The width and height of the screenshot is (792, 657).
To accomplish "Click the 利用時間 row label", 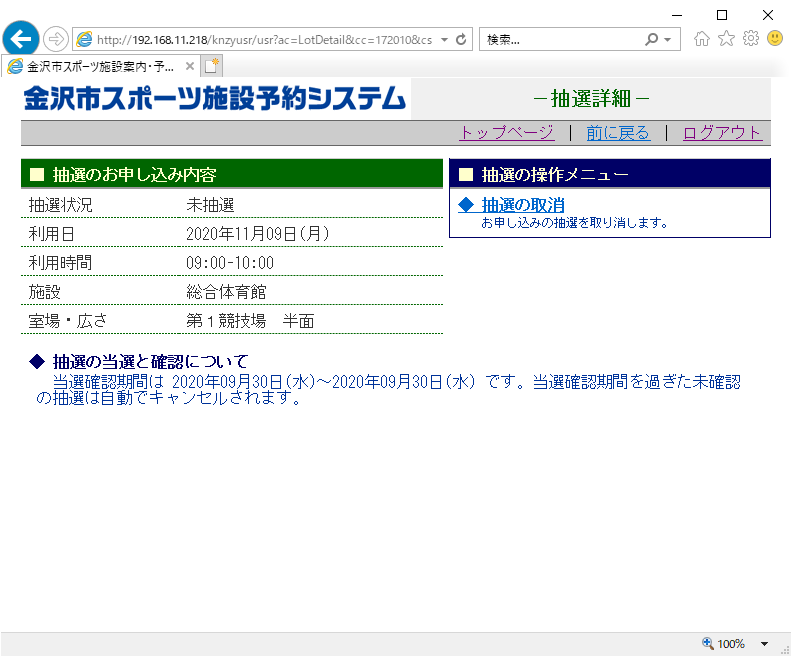I will tap(60, 263).
